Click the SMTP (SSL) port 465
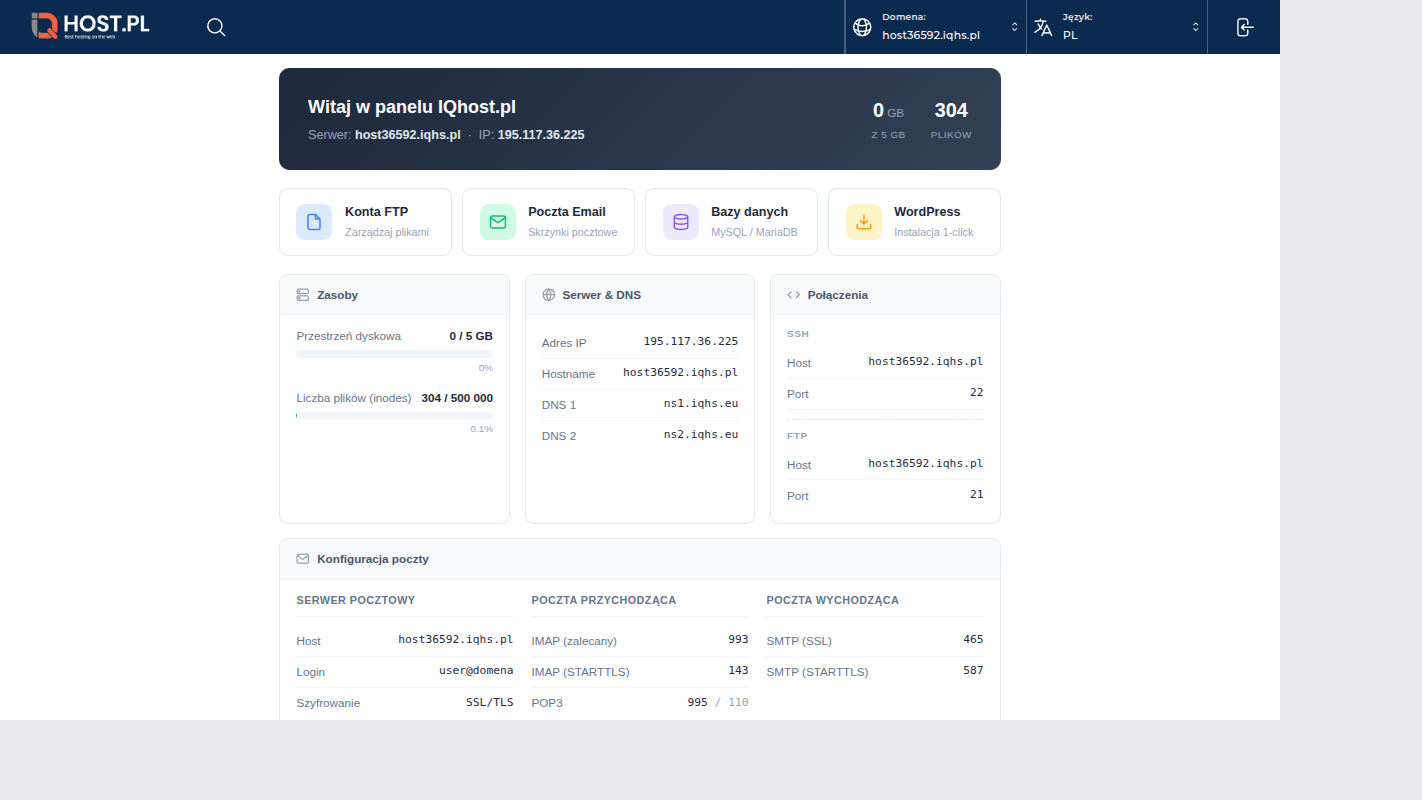 tap(973, 640)
